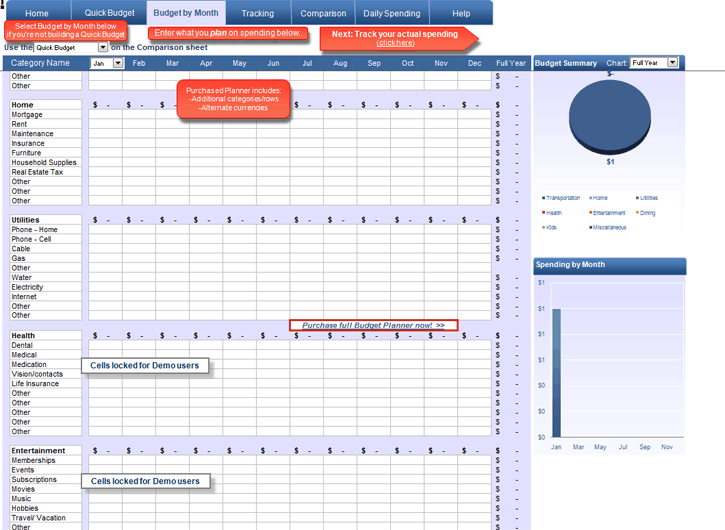The width and height of the screenshot is (725, 530).
Task: Click the Select Budget by Month callout
Action: (66, 31)
